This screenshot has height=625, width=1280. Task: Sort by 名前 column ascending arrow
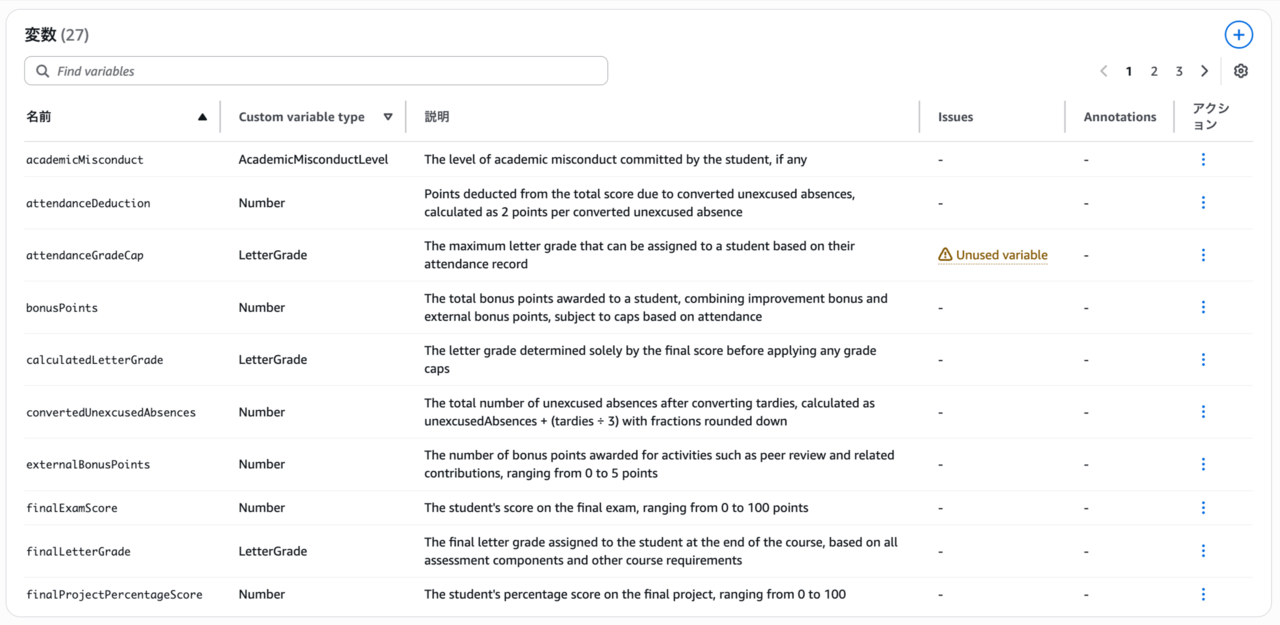coord(202,117)
